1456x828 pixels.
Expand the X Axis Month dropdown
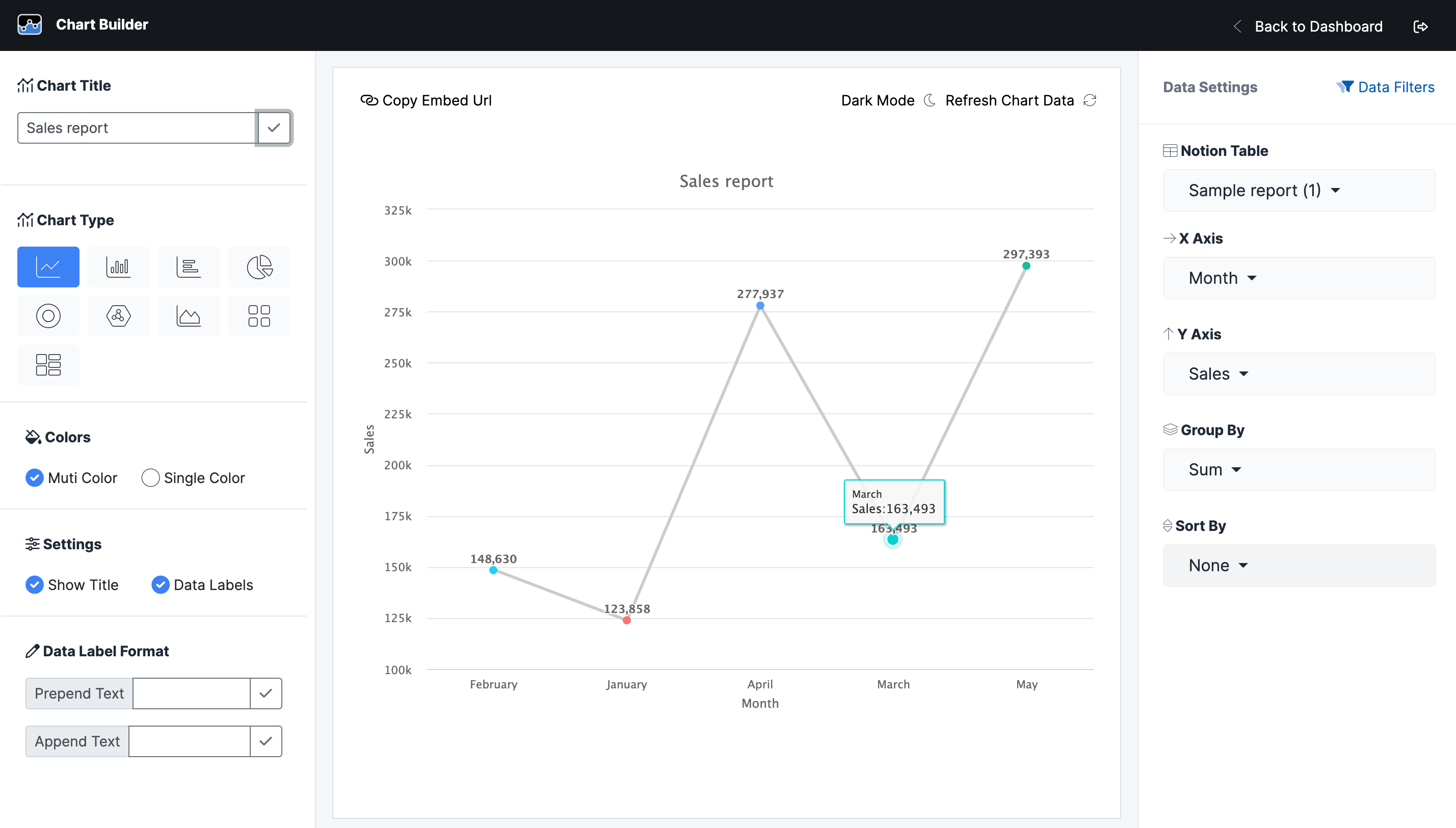tap(1220, 278)
